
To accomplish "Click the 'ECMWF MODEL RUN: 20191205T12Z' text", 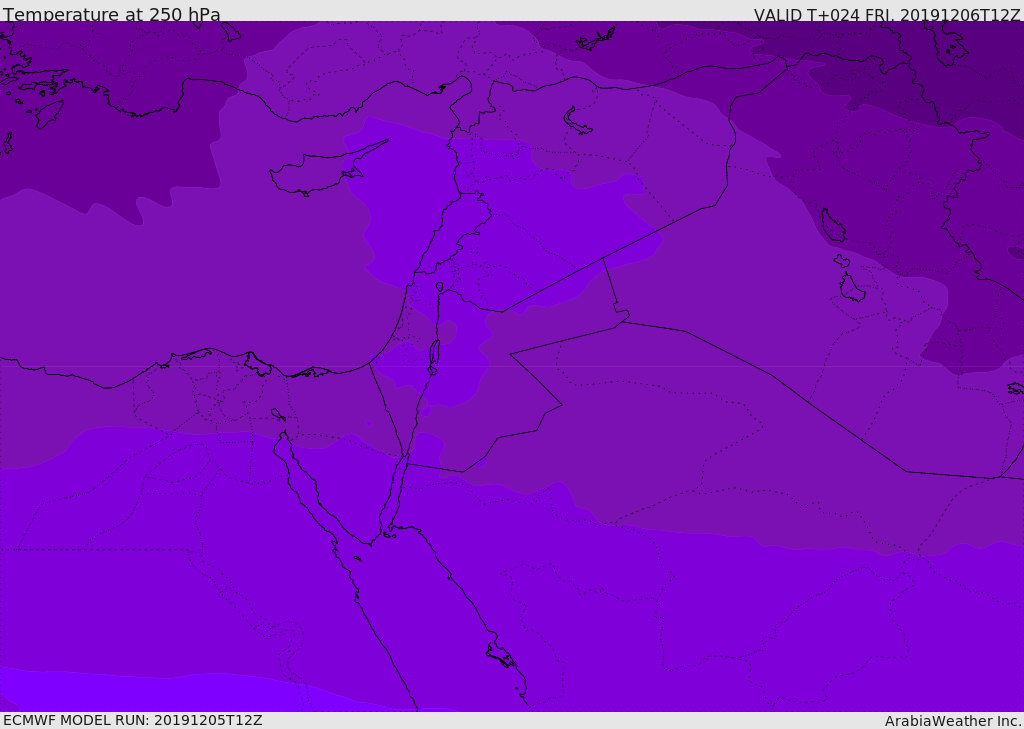I will click(x=133, y=720).
